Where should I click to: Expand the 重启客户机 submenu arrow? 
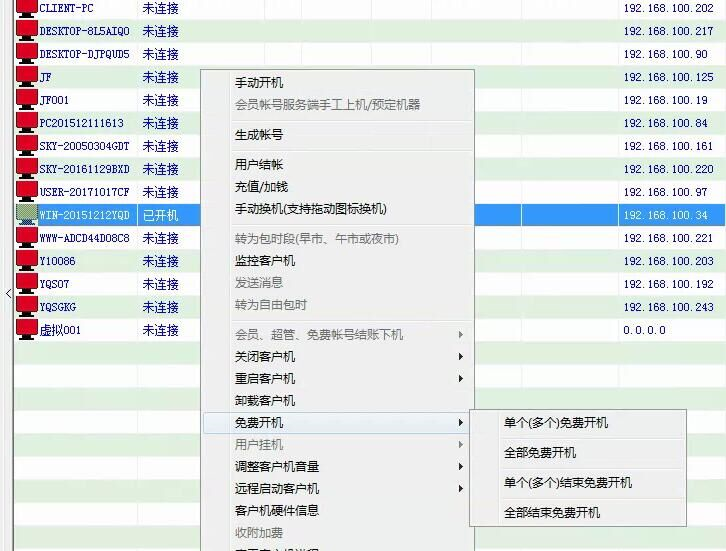tap(460, 379)
